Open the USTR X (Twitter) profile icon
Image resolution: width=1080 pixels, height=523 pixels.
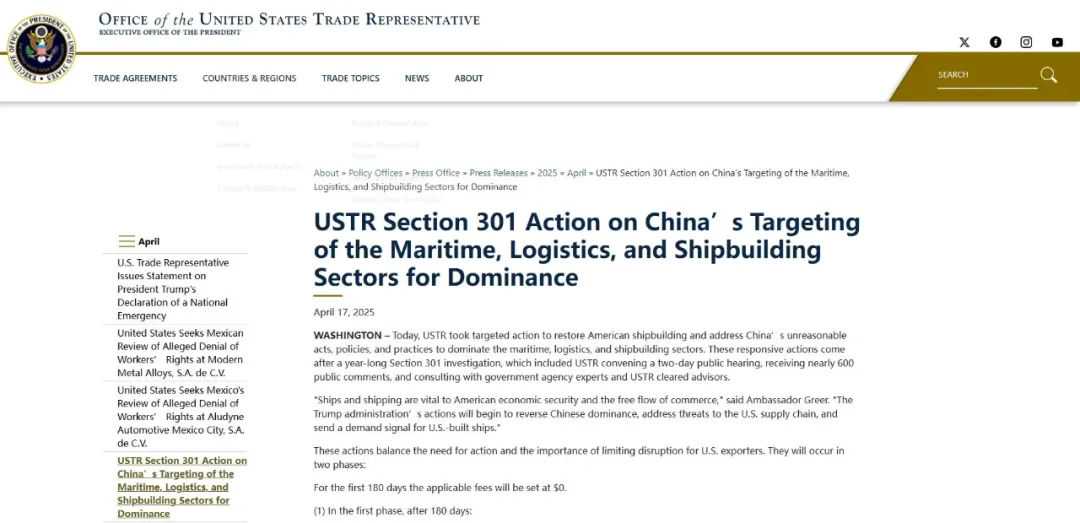(x=964, y=42)
